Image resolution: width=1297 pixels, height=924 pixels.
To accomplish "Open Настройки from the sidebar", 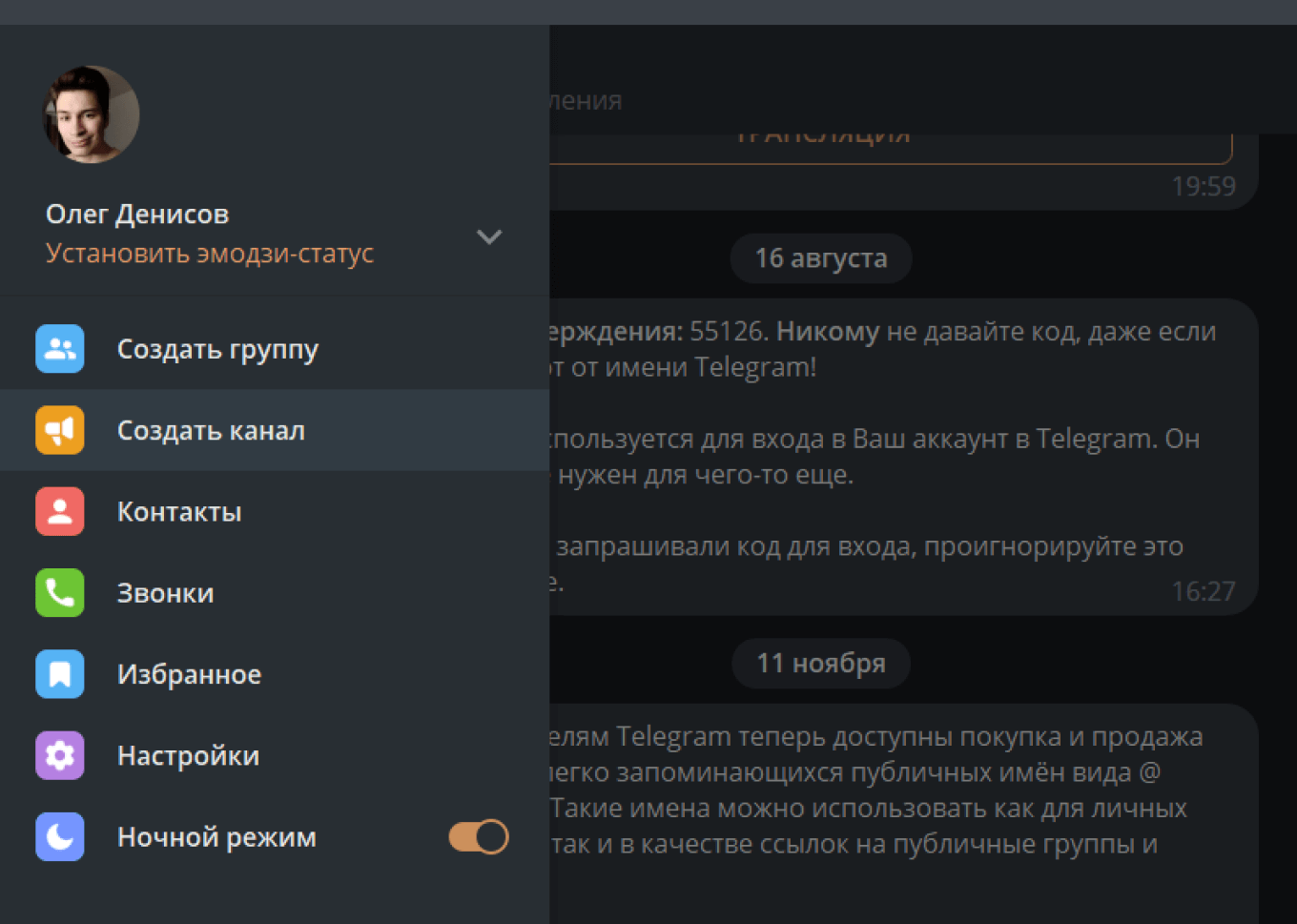I will click(x=187, y=755).
